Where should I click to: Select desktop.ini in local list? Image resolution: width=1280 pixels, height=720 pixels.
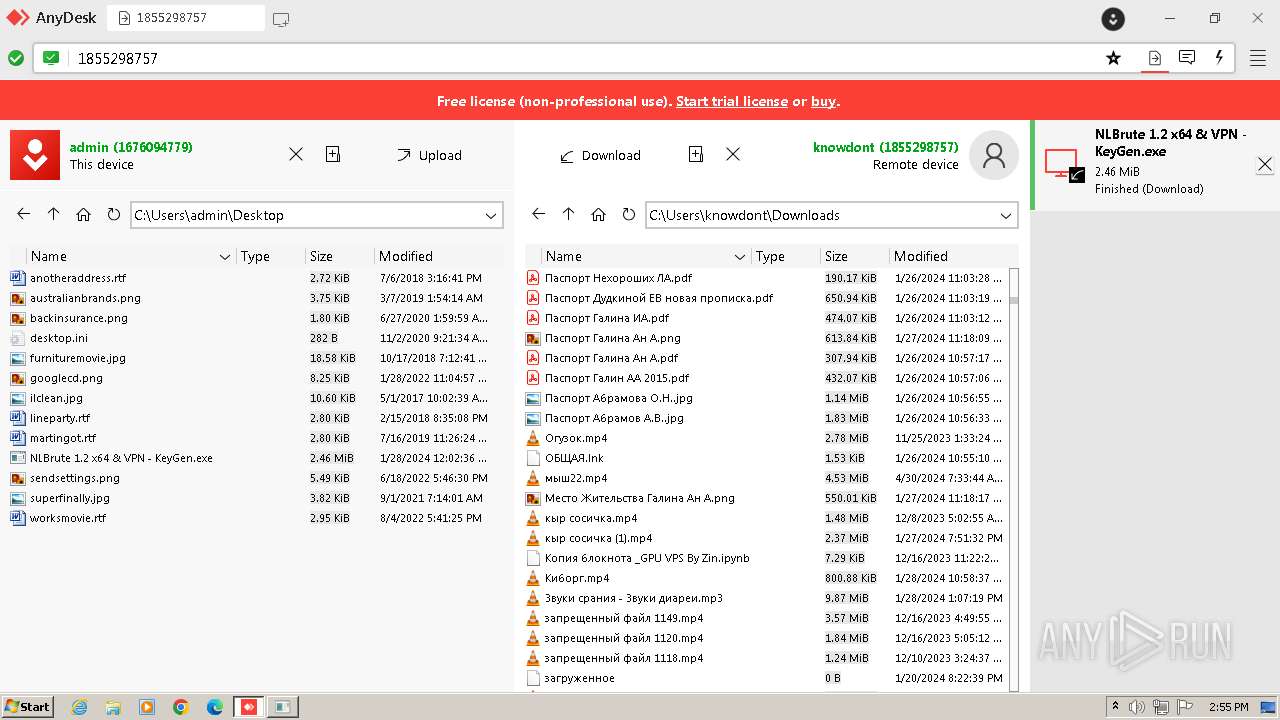click(59, 338)
